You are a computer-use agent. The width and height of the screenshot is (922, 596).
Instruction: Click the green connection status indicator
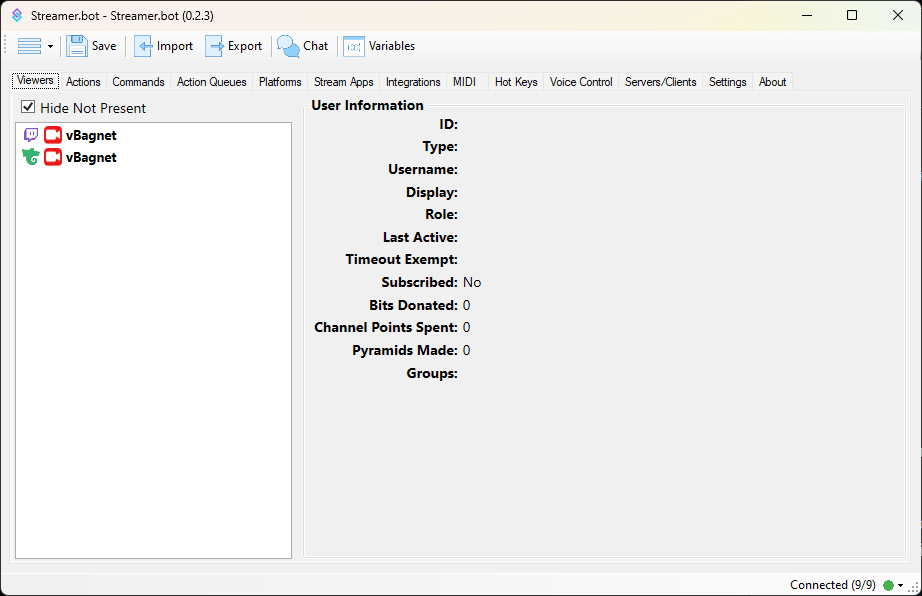coord(888,585)
